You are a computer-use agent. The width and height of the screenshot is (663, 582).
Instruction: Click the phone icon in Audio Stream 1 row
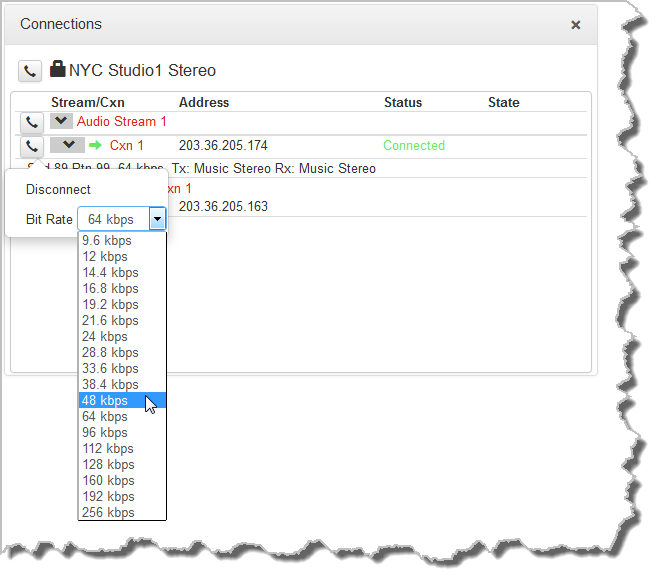point(32,122)
